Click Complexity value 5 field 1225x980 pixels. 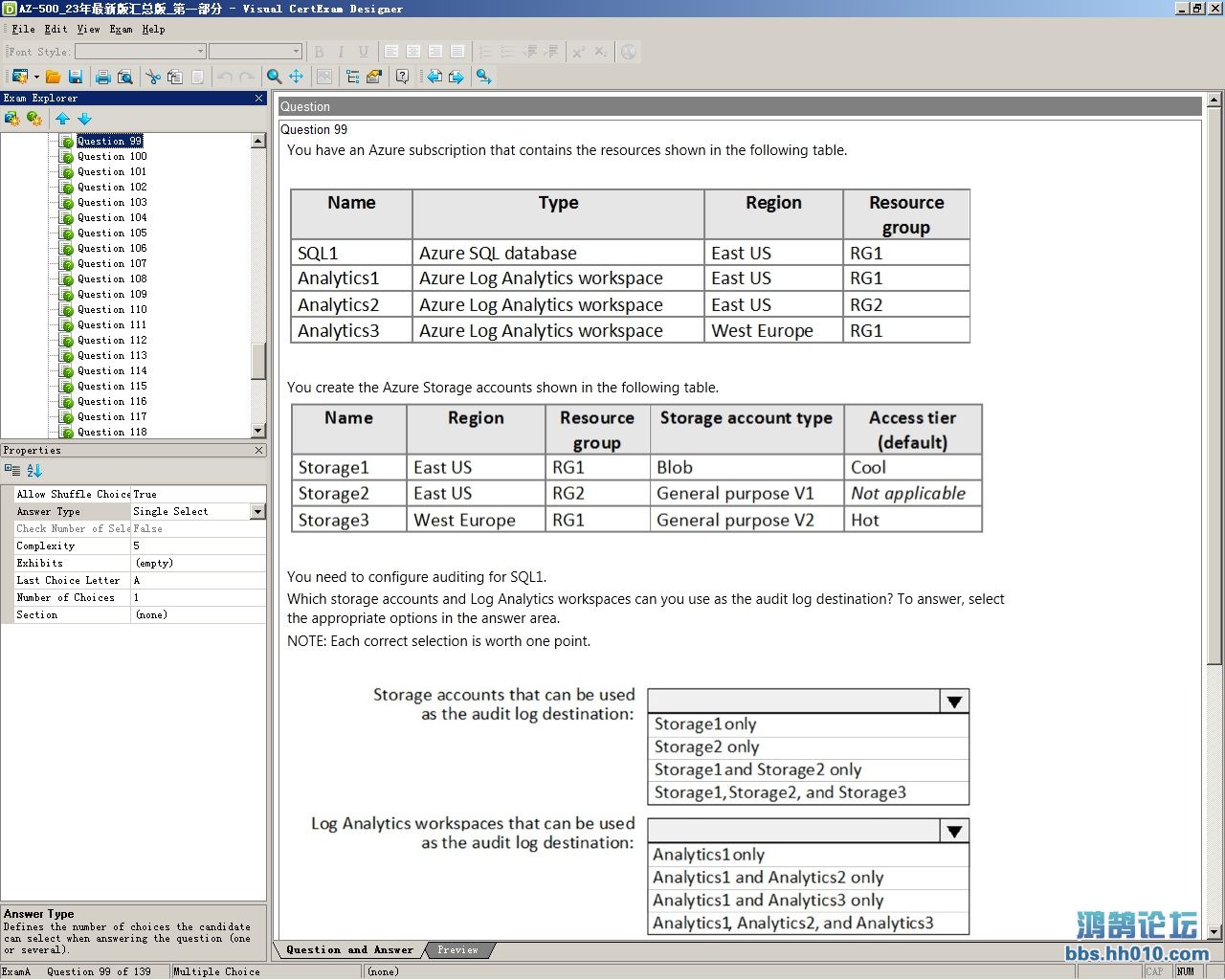(x=198, y=546)
